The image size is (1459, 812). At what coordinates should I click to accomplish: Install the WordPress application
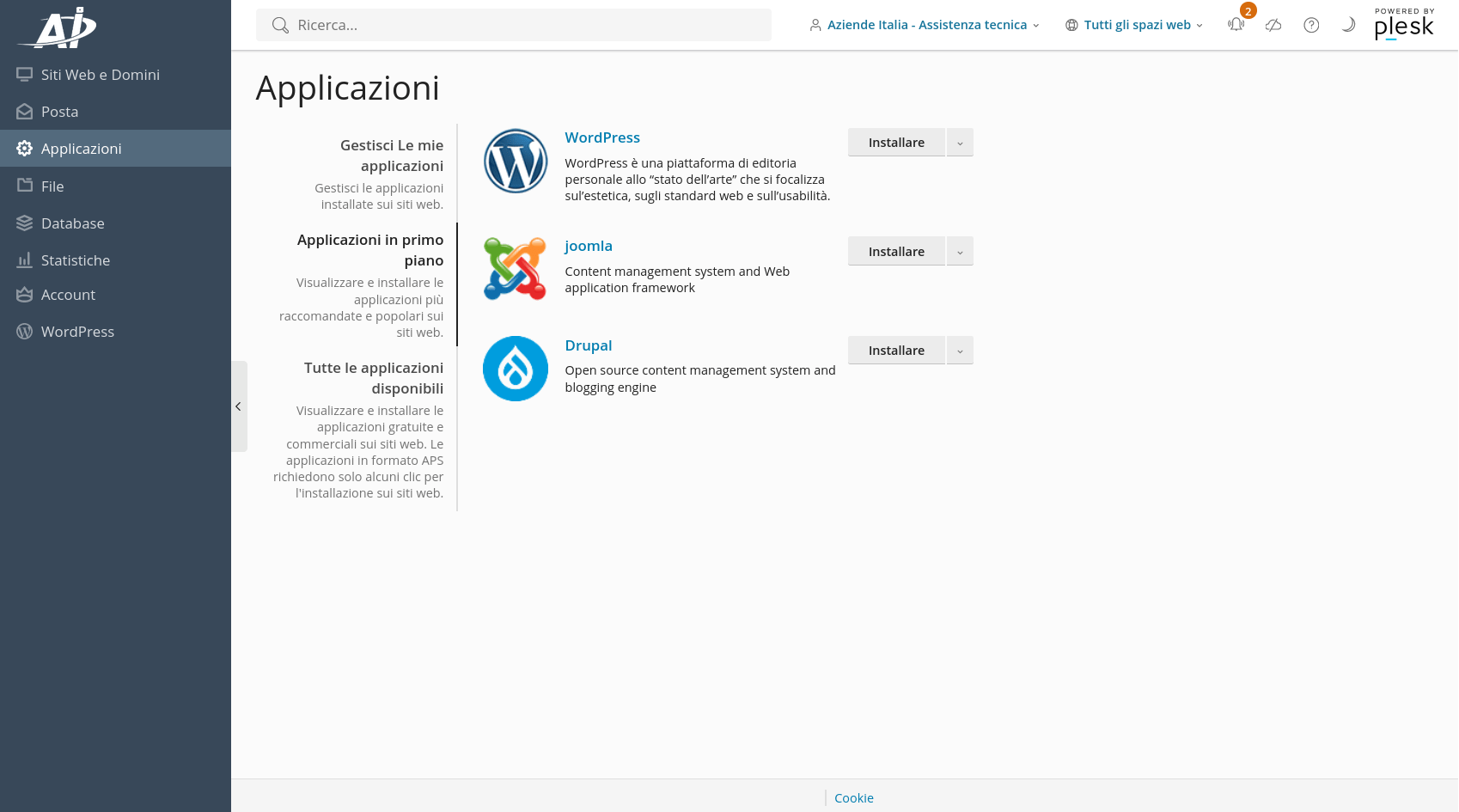pyautogui.click(x=896, y=143)
